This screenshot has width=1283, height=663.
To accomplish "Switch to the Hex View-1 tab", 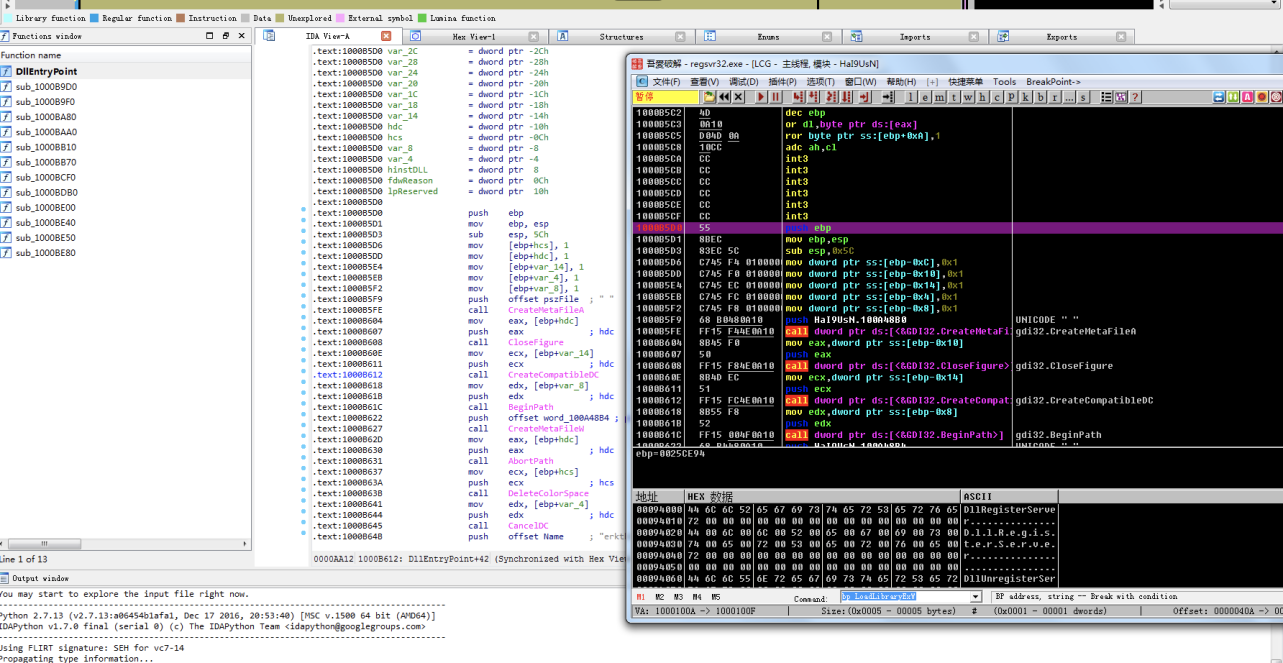I will pyautogui.click(x=473, y=37).
